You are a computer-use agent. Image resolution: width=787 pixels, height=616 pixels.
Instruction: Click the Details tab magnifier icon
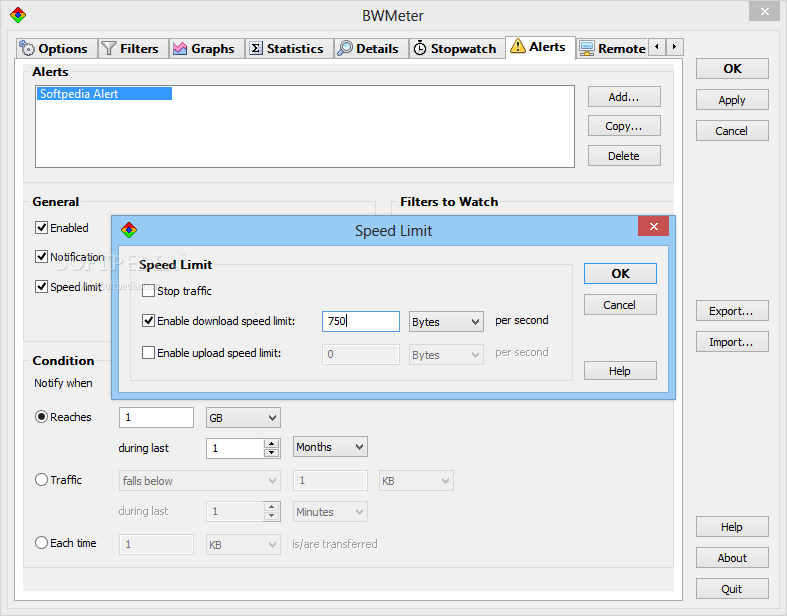pos(345,48)
